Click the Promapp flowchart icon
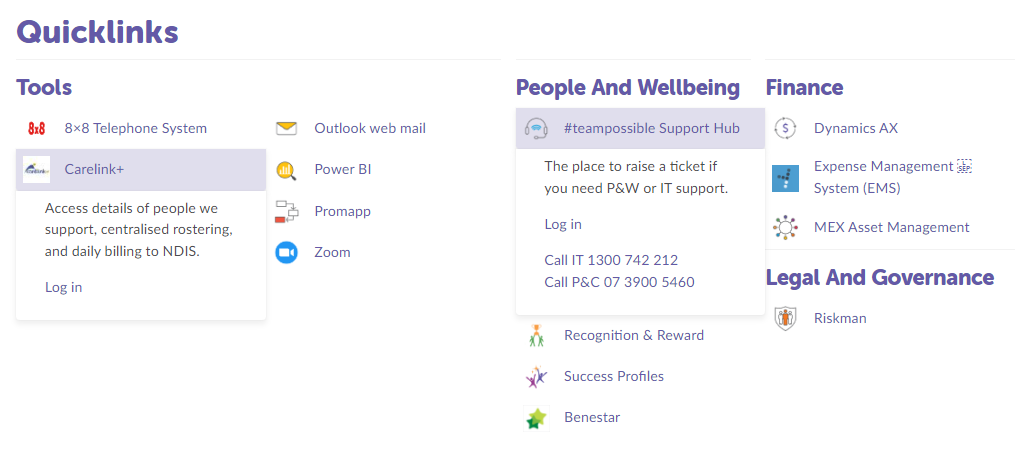The height and width of the screenshot is (450, 1021). coord(287,211)
